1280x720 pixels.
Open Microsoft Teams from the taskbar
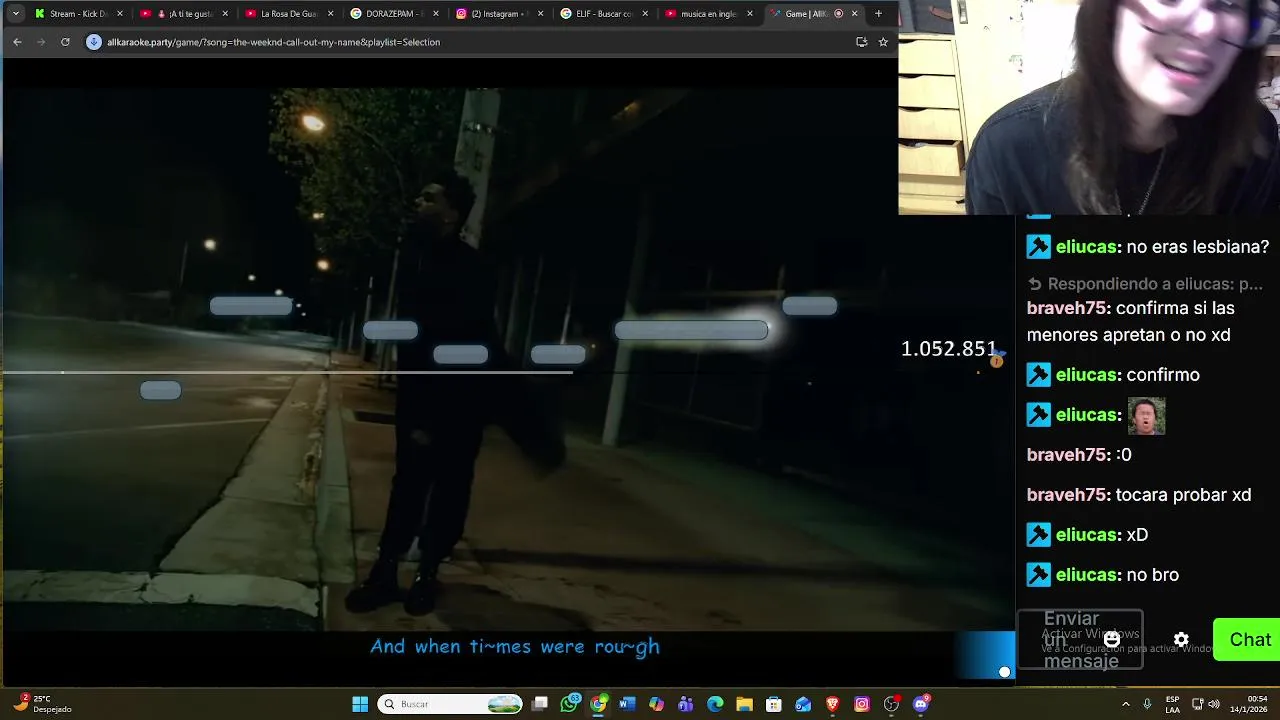(686, 704)
